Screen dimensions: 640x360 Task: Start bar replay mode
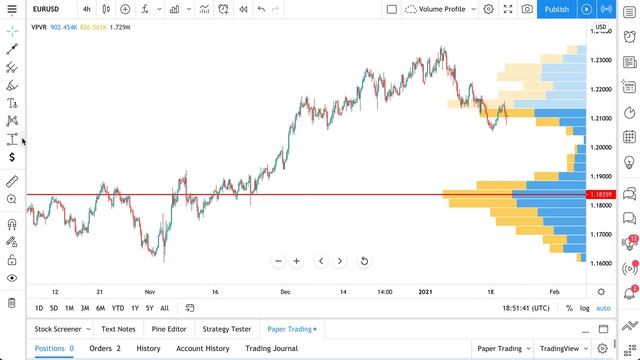243,9
